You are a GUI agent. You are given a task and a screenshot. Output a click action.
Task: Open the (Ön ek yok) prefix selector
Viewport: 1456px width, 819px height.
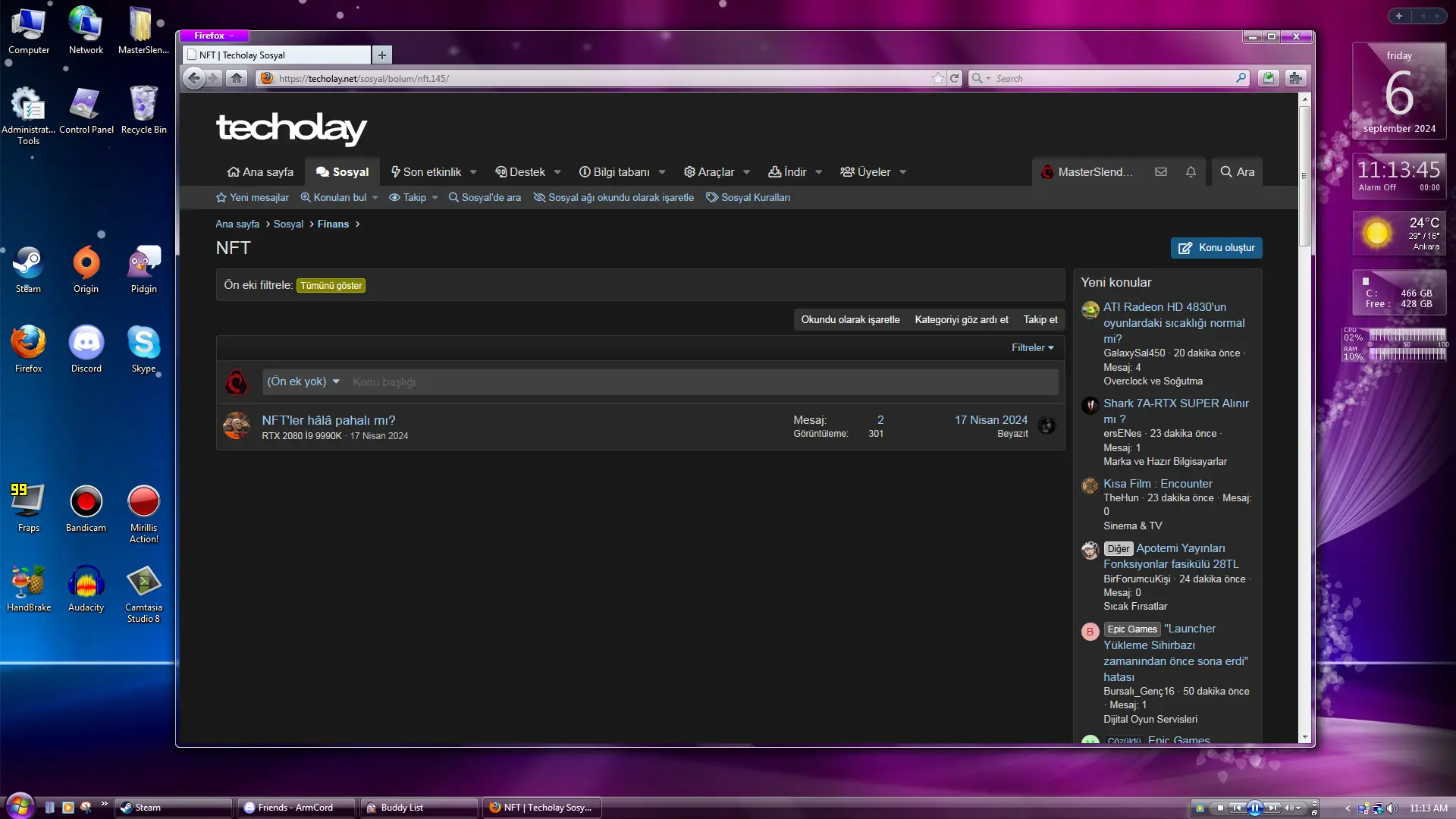point(303,381)
